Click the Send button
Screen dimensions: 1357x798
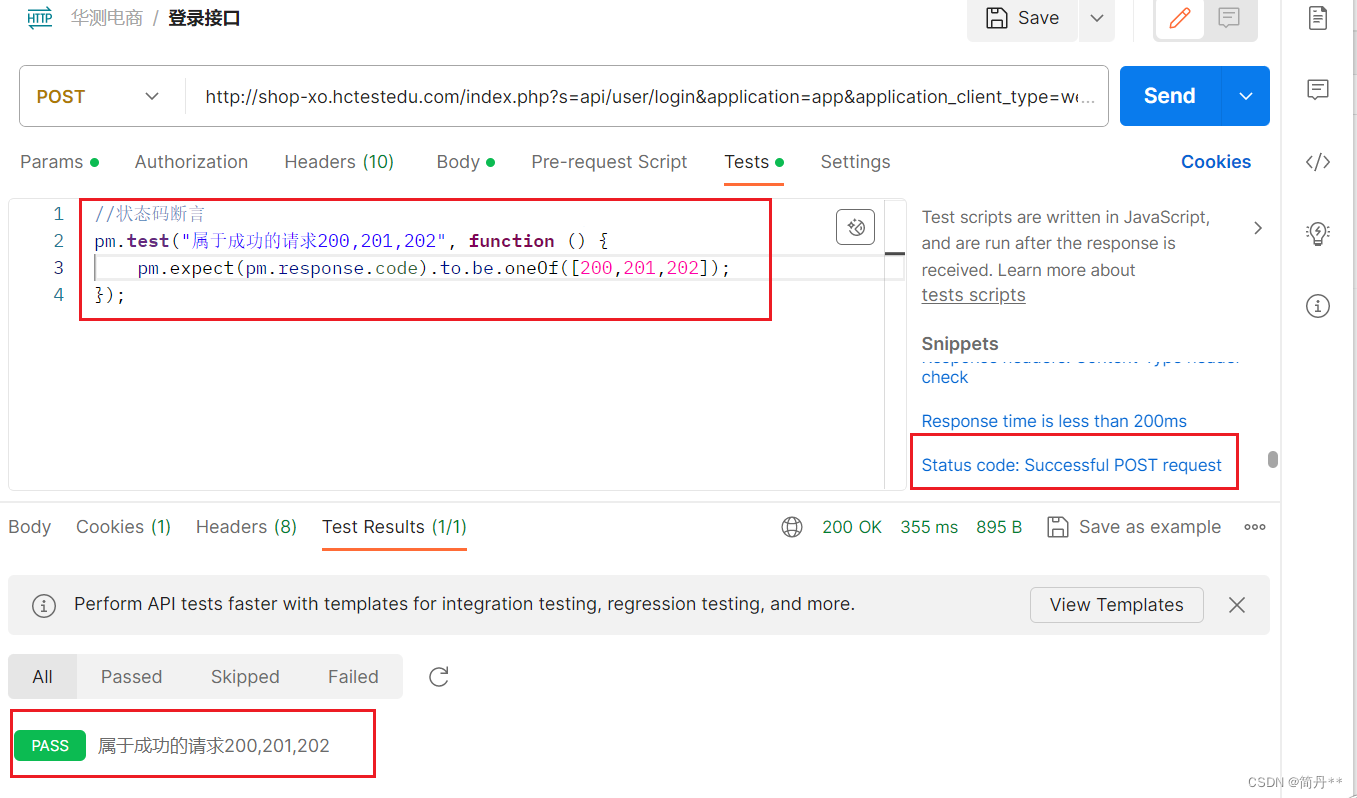(1170, 96)
